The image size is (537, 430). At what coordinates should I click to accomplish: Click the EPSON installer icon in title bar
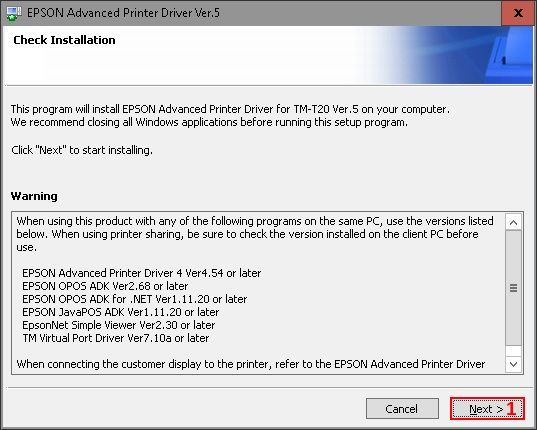(x=14, y=13)
